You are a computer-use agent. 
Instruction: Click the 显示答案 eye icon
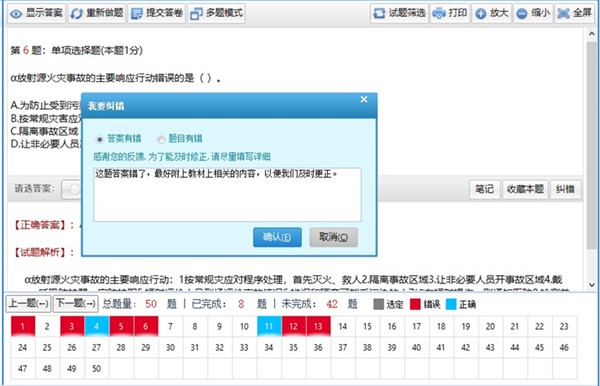click(16, 14)
